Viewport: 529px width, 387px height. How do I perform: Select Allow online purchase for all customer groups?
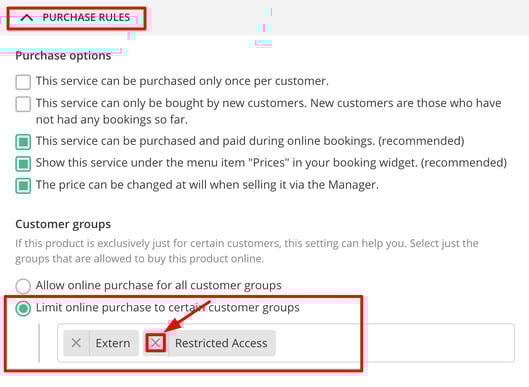[23, 286]
